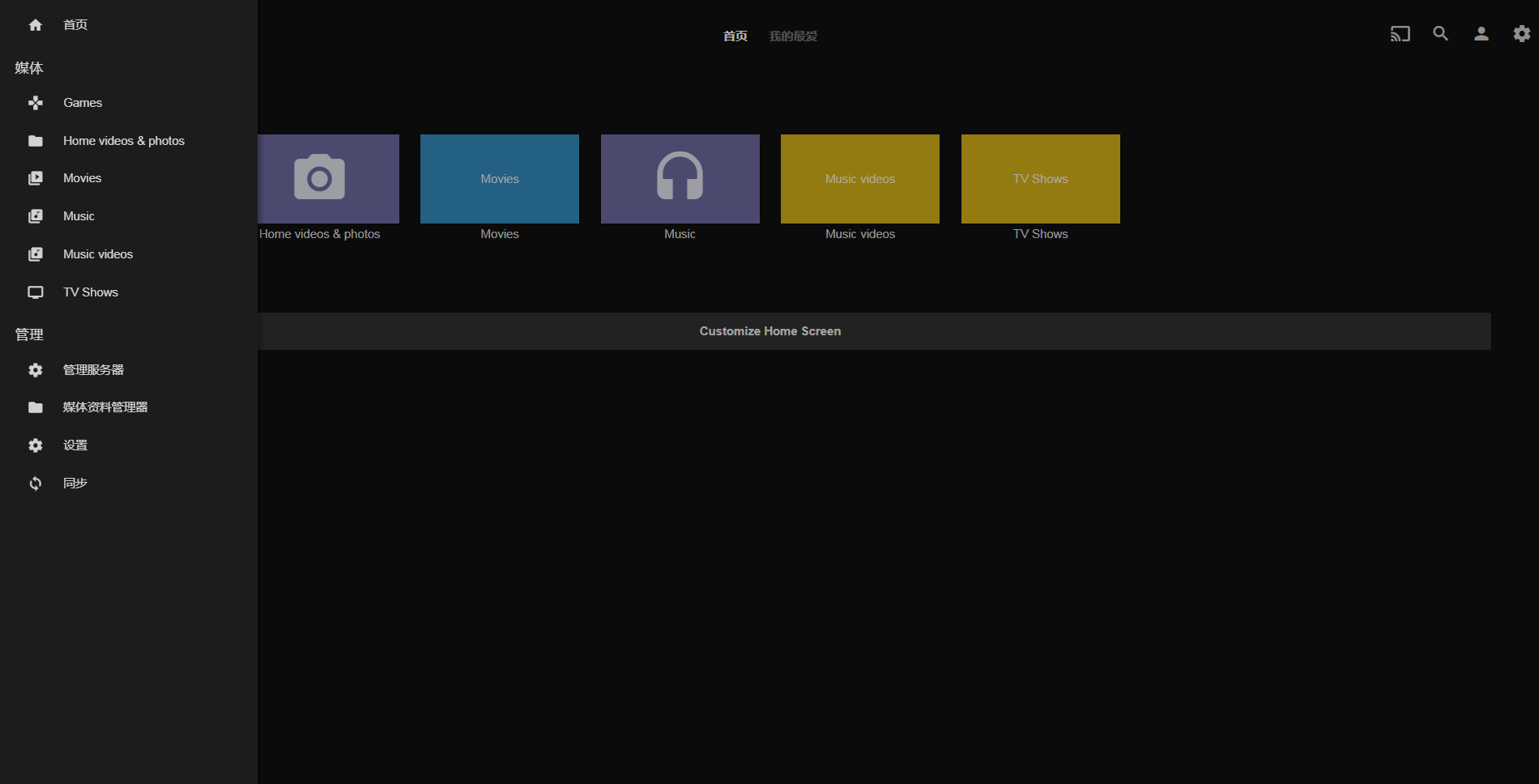Open the yellow TV Shows tile
The width and height of the screenshot is (1539, 784).
(1041, 179)
